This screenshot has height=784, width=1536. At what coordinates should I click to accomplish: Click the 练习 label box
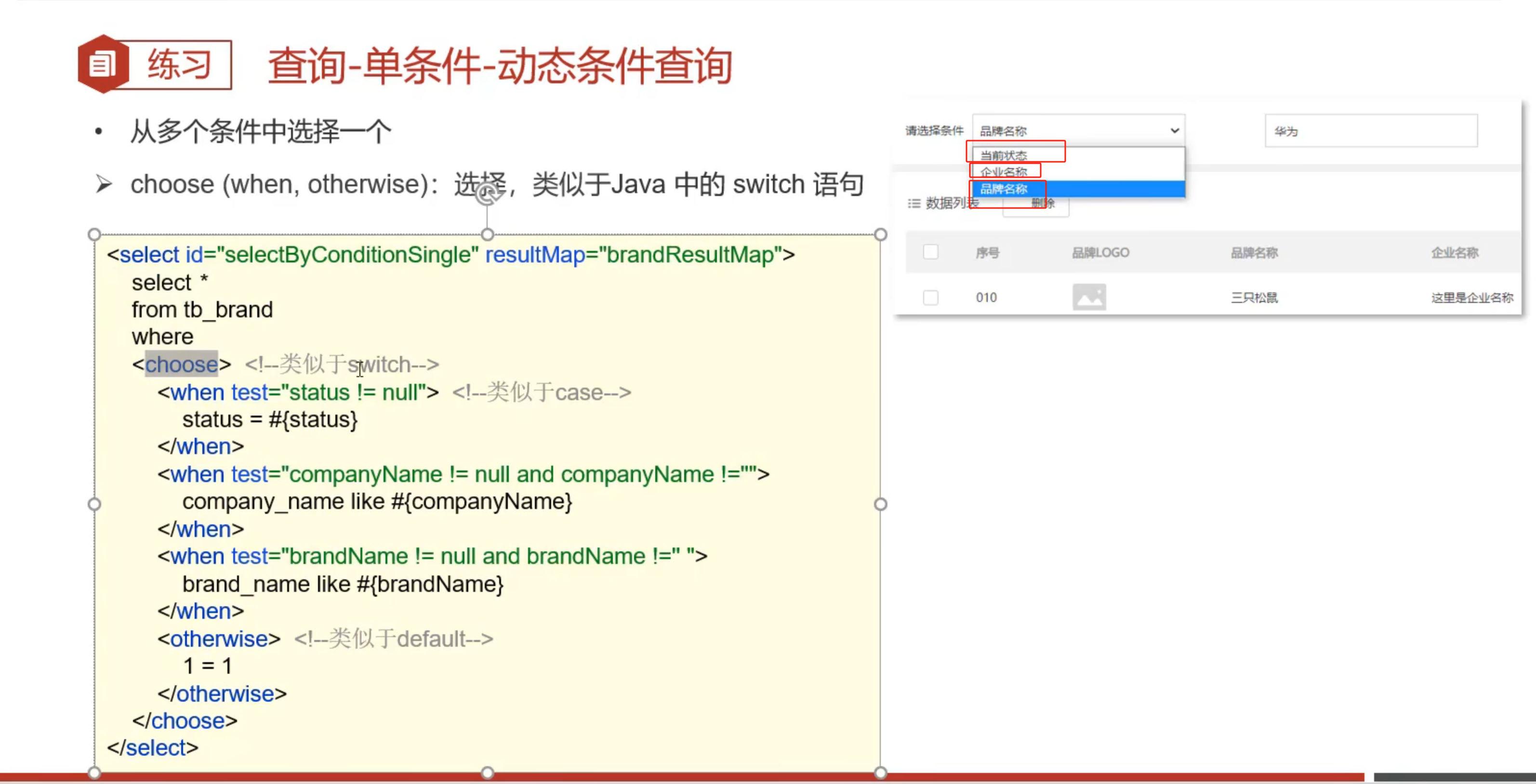[180, 65]
